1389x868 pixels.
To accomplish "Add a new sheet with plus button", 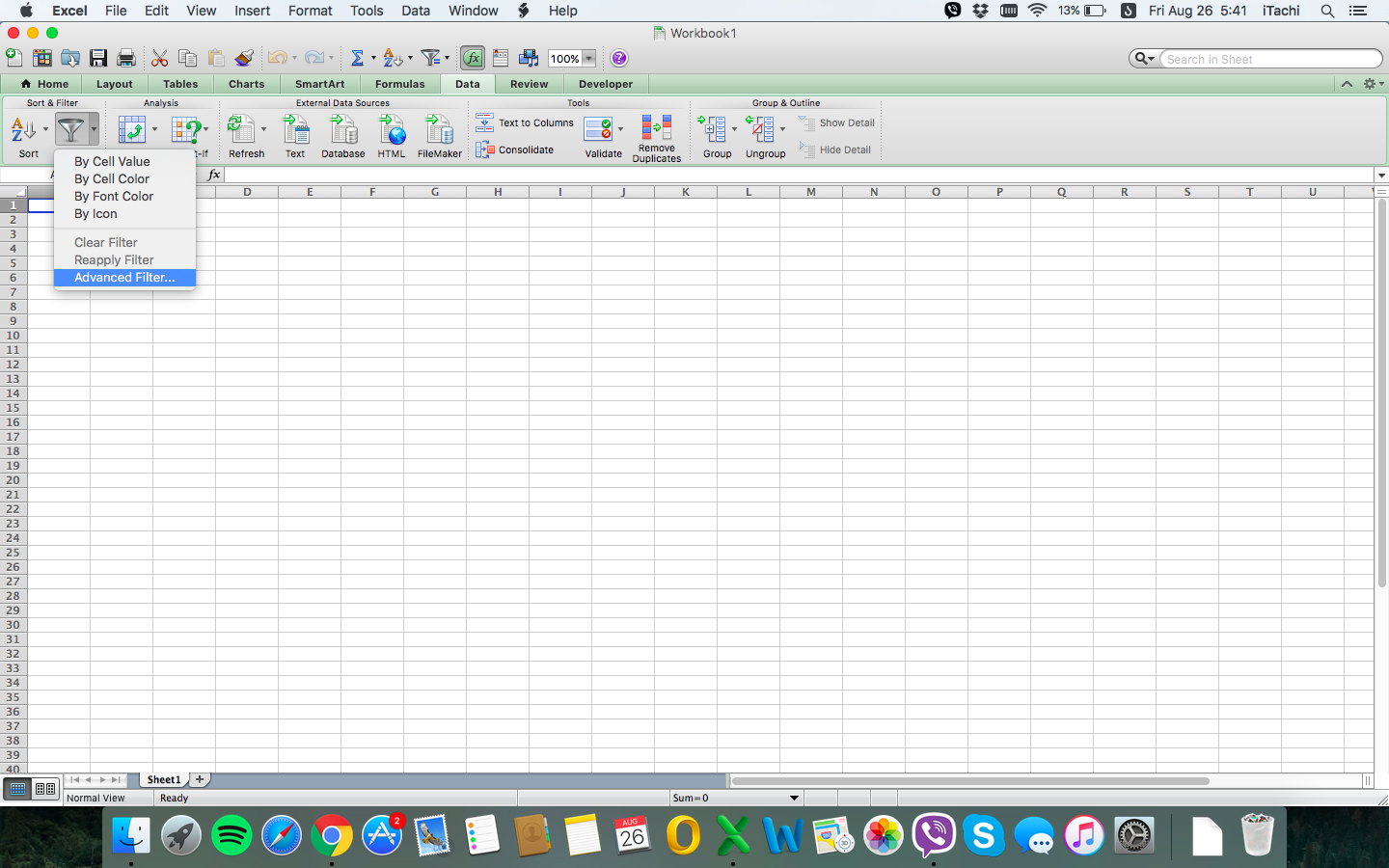I will [200, 779].
